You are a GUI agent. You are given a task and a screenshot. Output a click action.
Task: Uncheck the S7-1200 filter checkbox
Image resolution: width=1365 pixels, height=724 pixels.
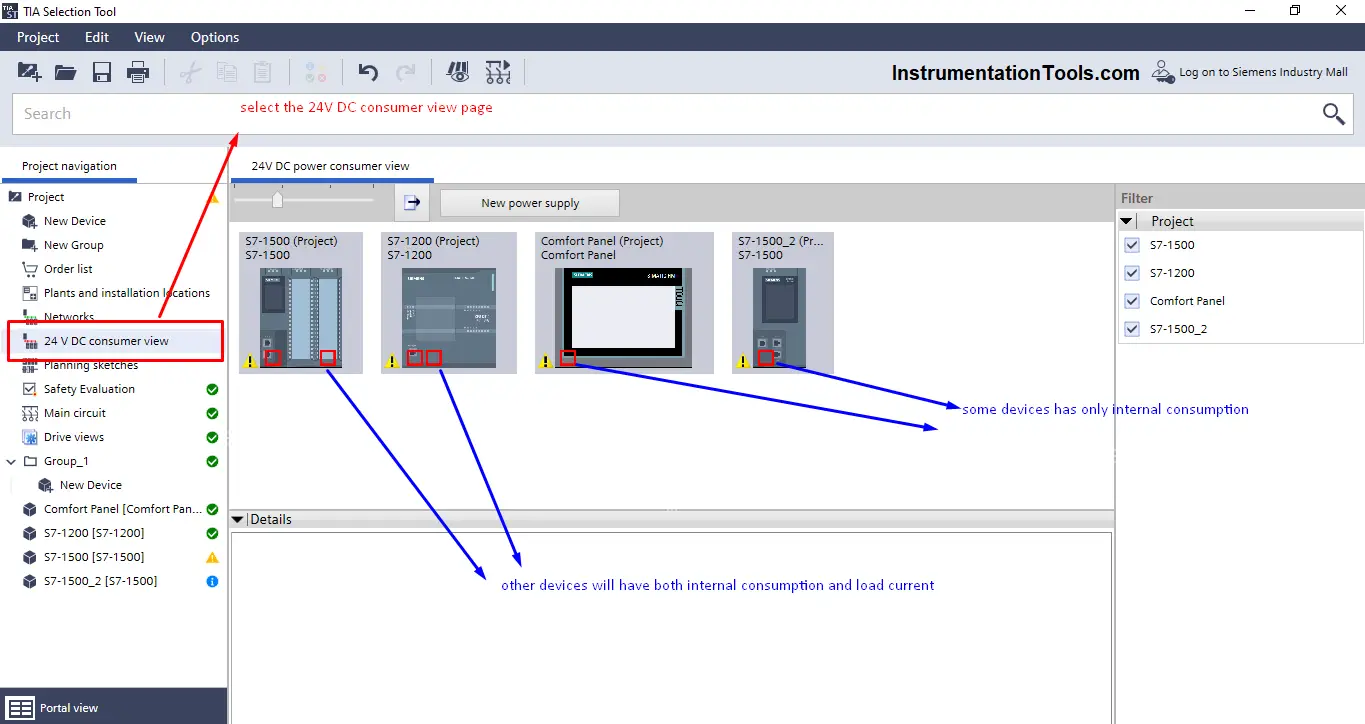tap(1132, 273)
